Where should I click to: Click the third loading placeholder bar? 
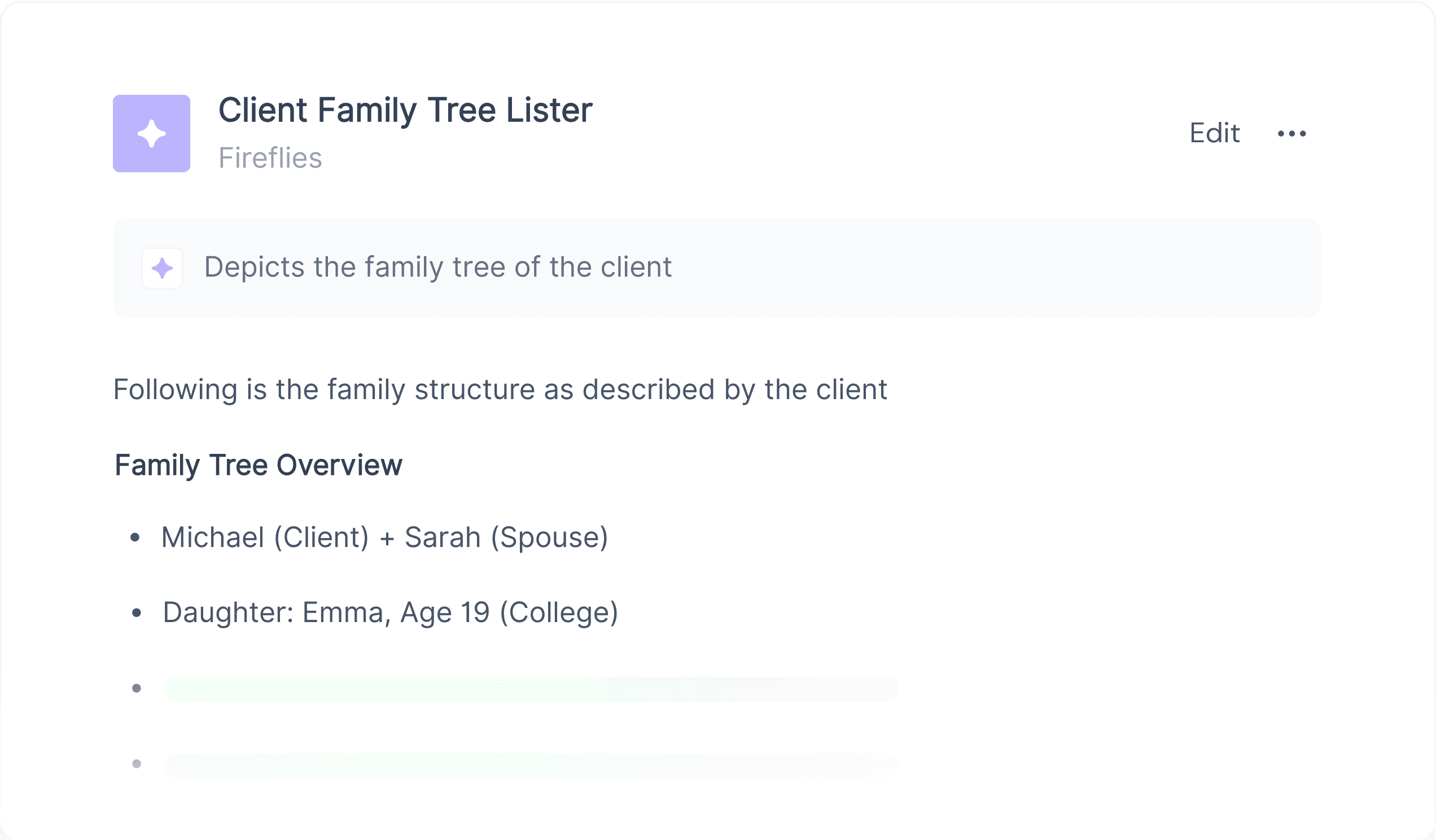point(531,689)
